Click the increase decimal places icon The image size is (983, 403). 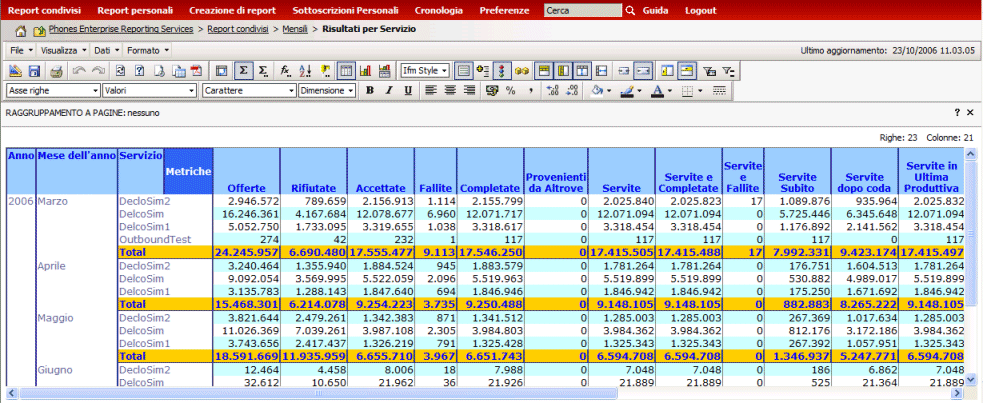click(x=552, y=90)
